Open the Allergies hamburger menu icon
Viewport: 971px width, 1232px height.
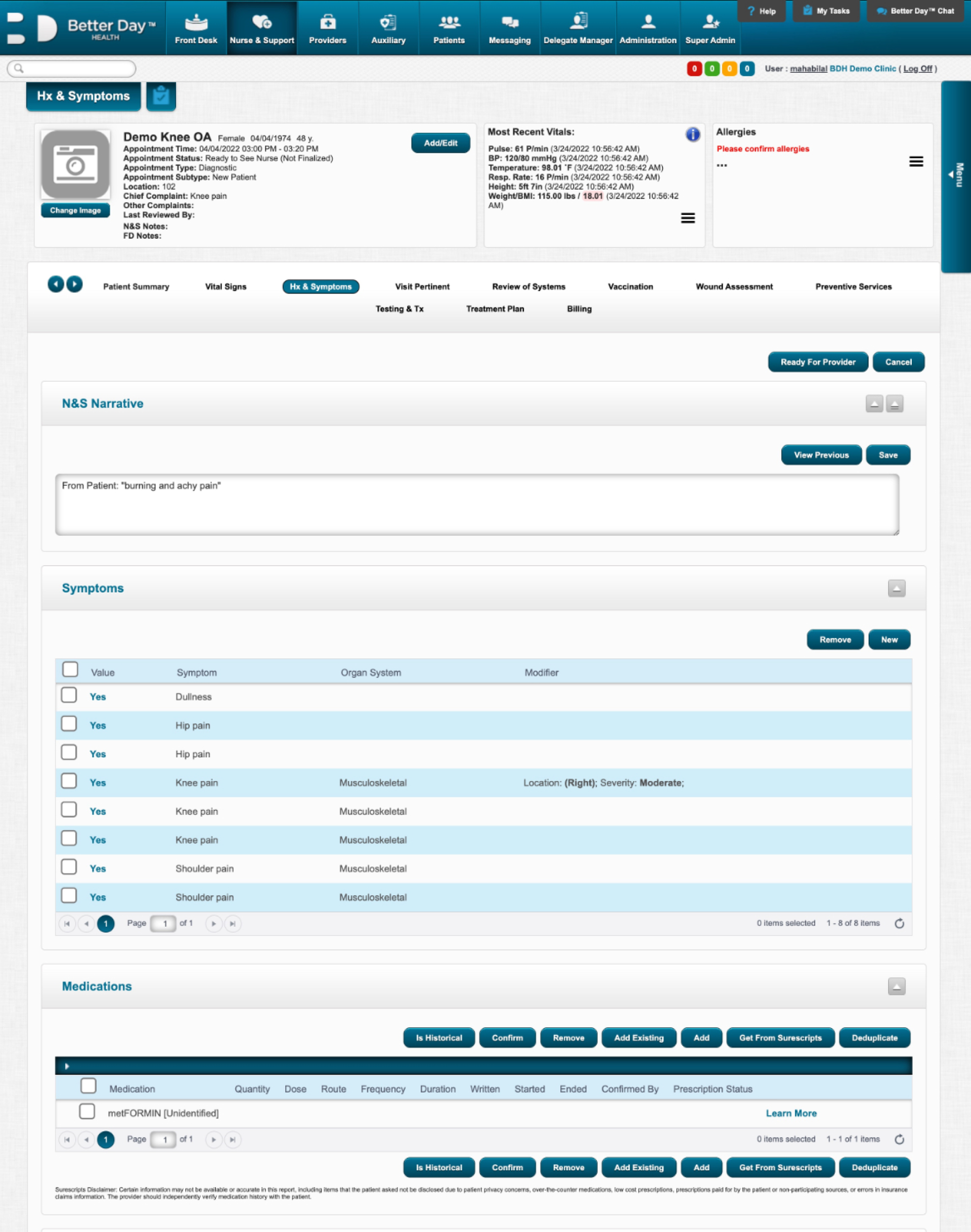tap(915, 162)
